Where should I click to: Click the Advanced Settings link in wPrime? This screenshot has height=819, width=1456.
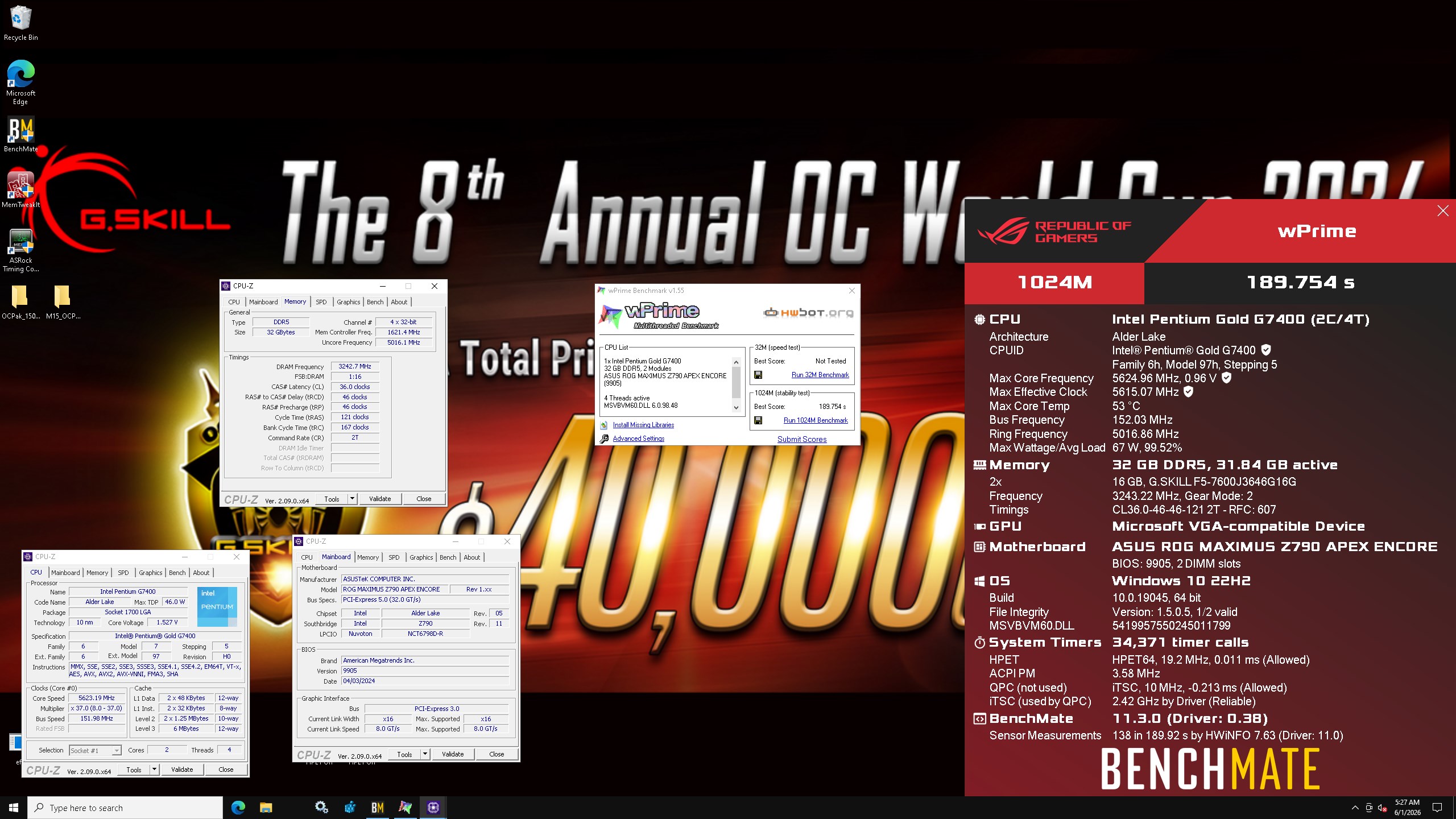click(x=638, y=439)
